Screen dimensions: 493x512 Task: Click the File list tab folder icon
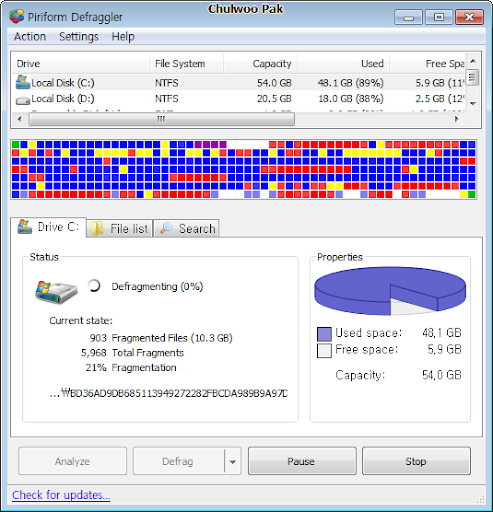coord(97,229)
